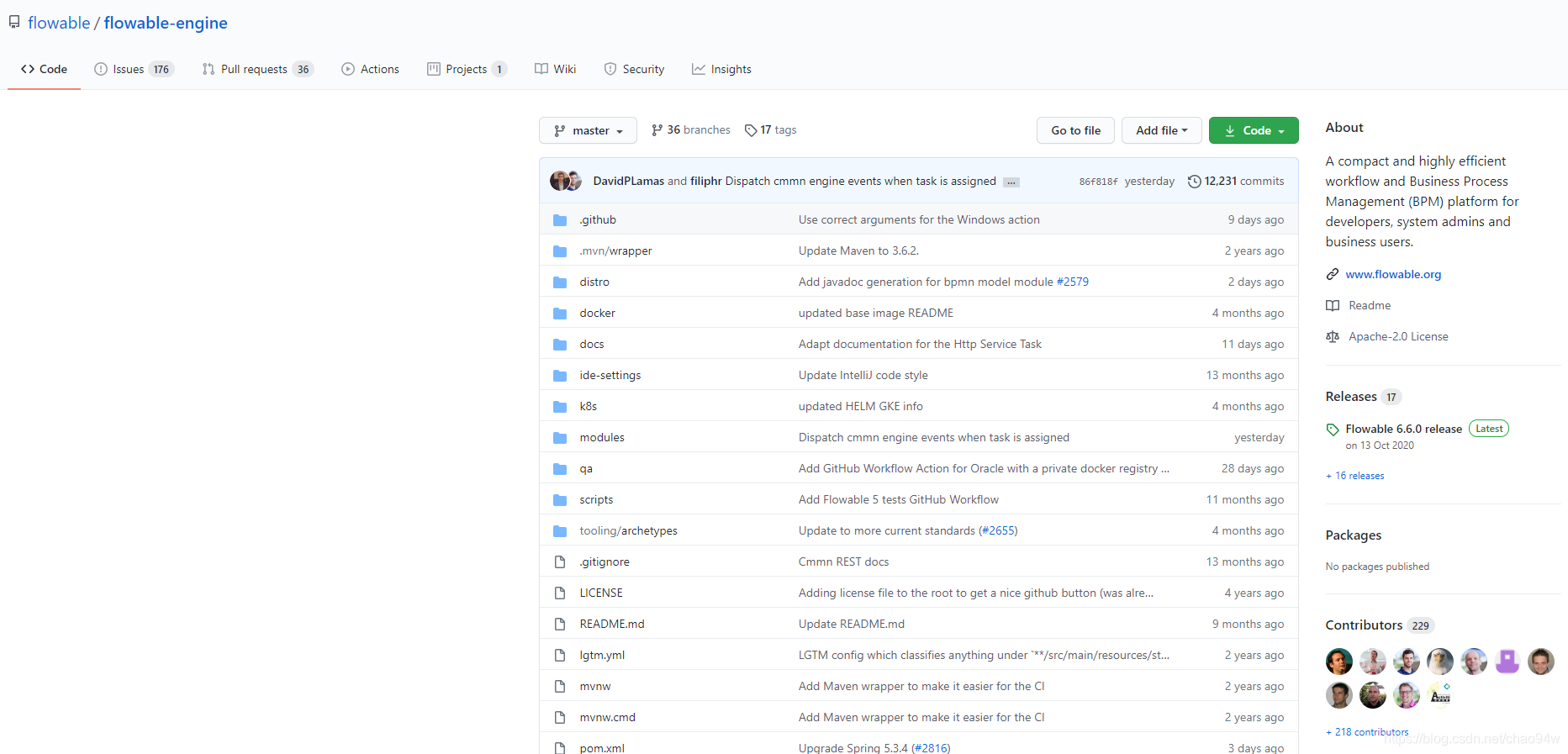Open the master branch dropdown
Screen dimensions: 1568x754
[x=588, y=130]
